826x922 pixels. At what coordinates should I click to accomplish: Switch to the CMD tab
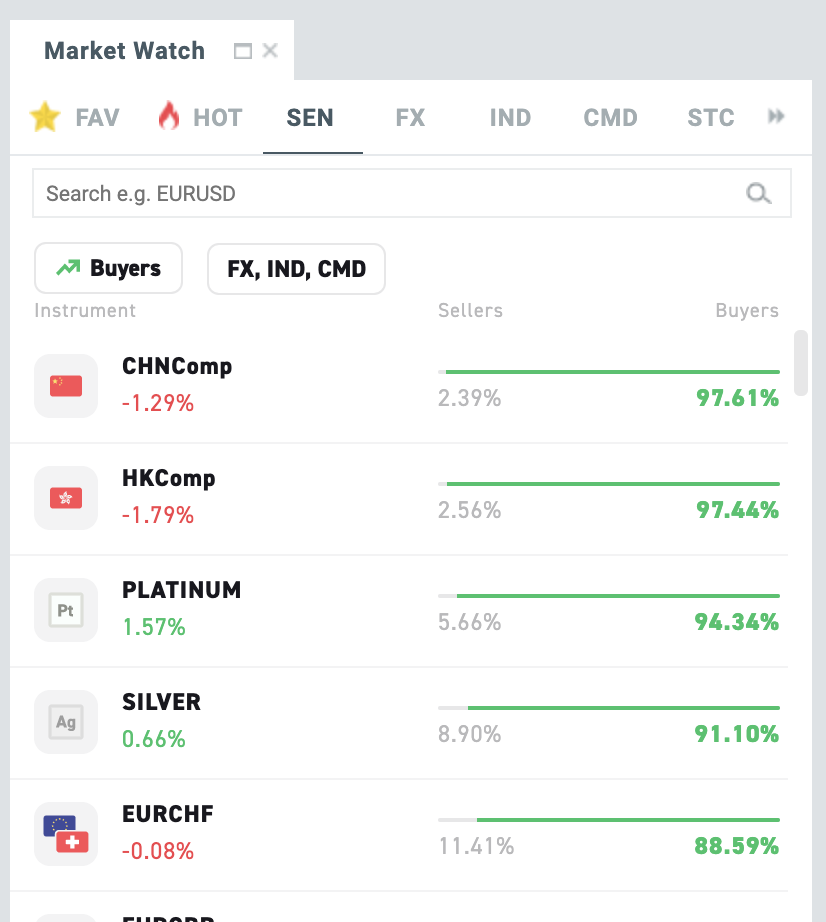click(x=610, y=117)
